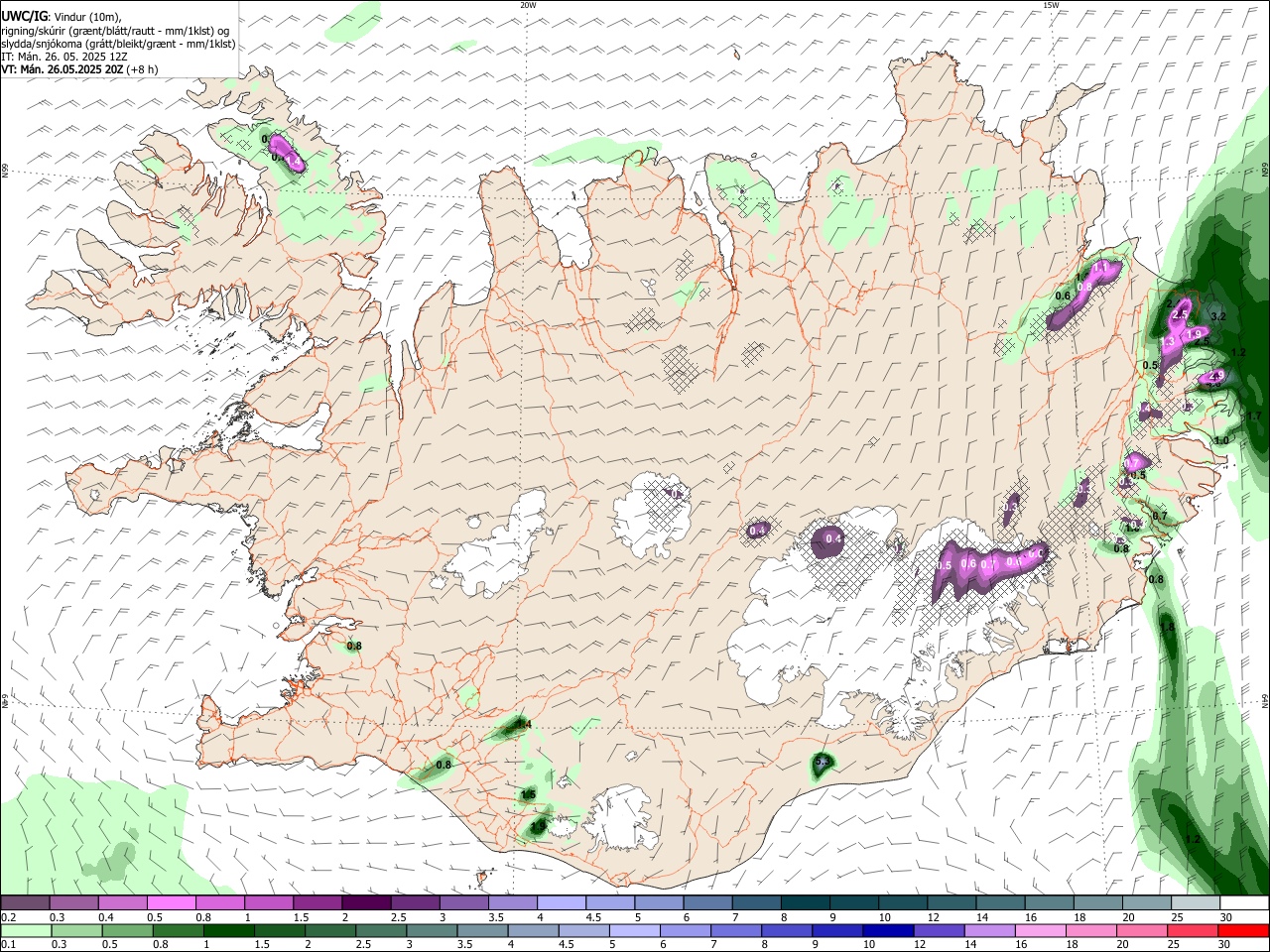Click the '1.8' rain value off southeast coast
Screen dimensions: 1270x952
1167,628
